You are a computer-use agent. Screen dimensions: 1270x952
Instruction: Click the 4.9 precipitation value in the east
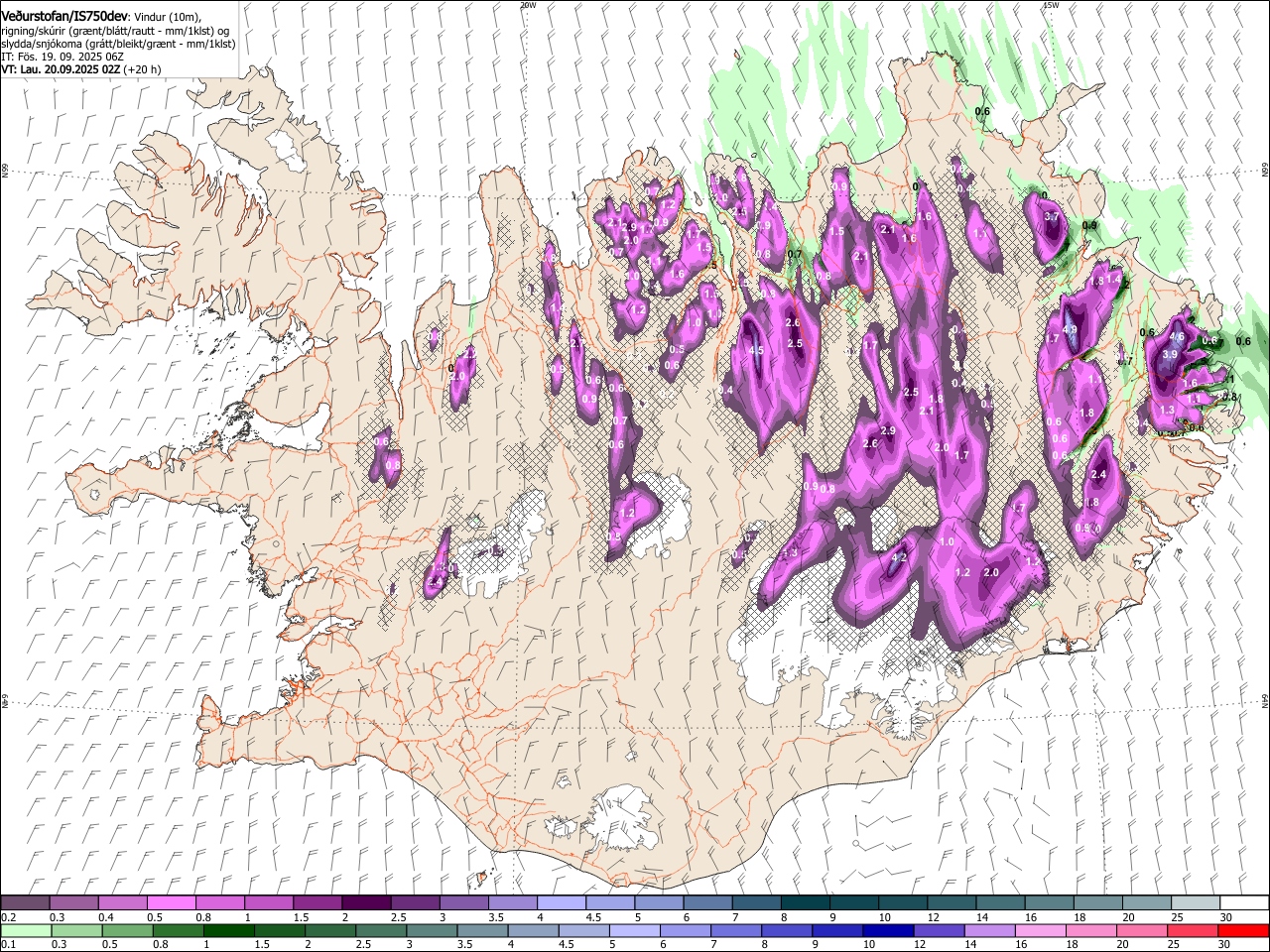(x=1070, y=329)
